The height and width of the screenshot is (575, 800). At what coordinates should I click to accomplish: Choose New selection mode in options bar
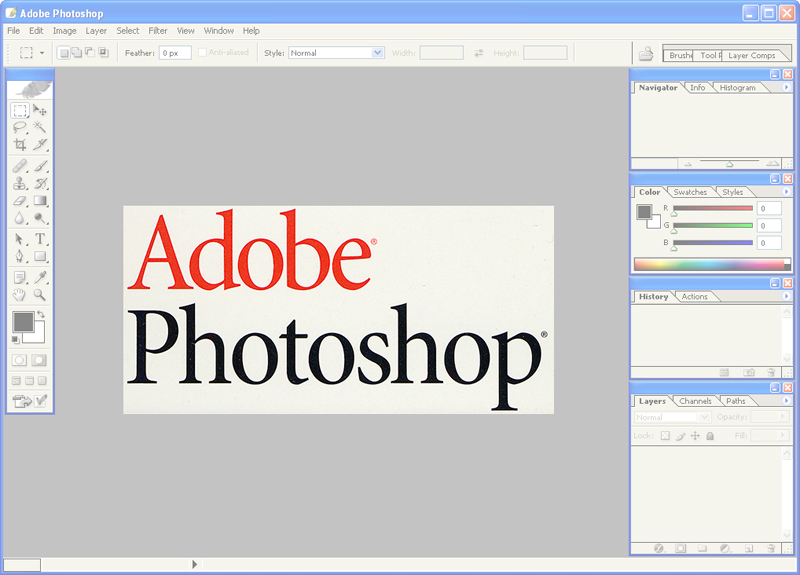[64, 53]
